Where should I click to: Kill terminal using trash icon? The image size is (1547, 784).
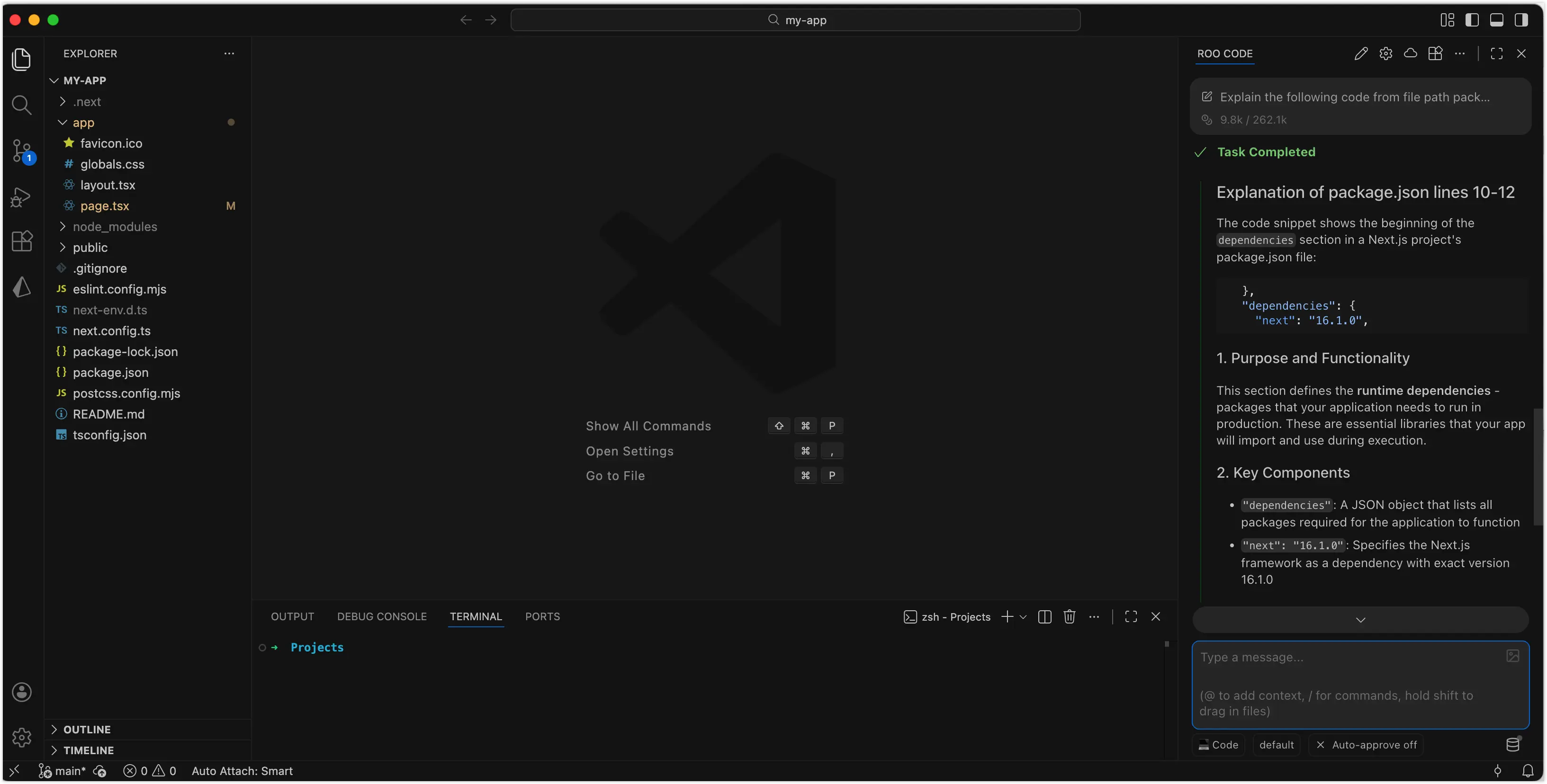1069,616
